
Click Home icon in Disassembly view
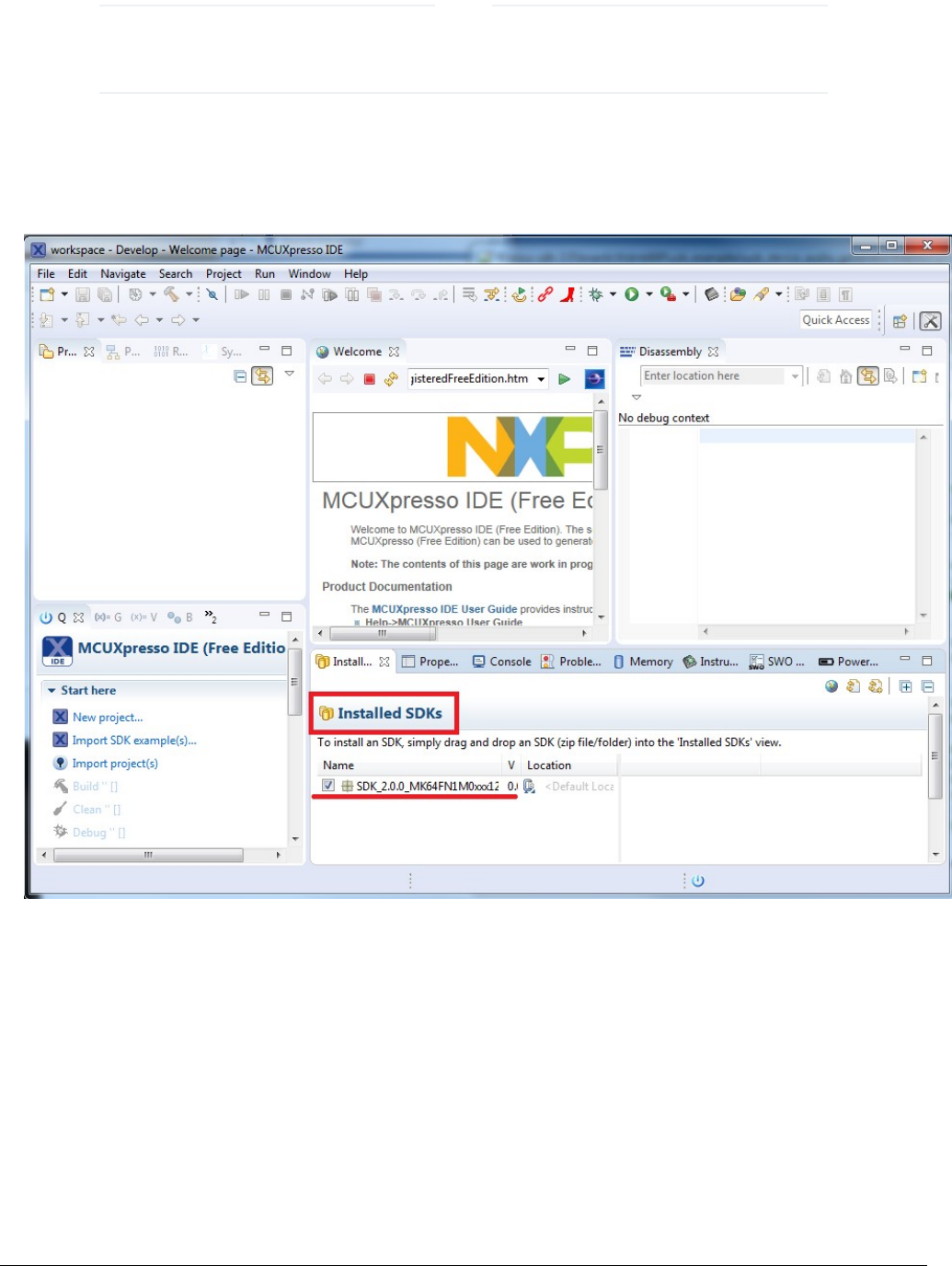tap(846, 376)
